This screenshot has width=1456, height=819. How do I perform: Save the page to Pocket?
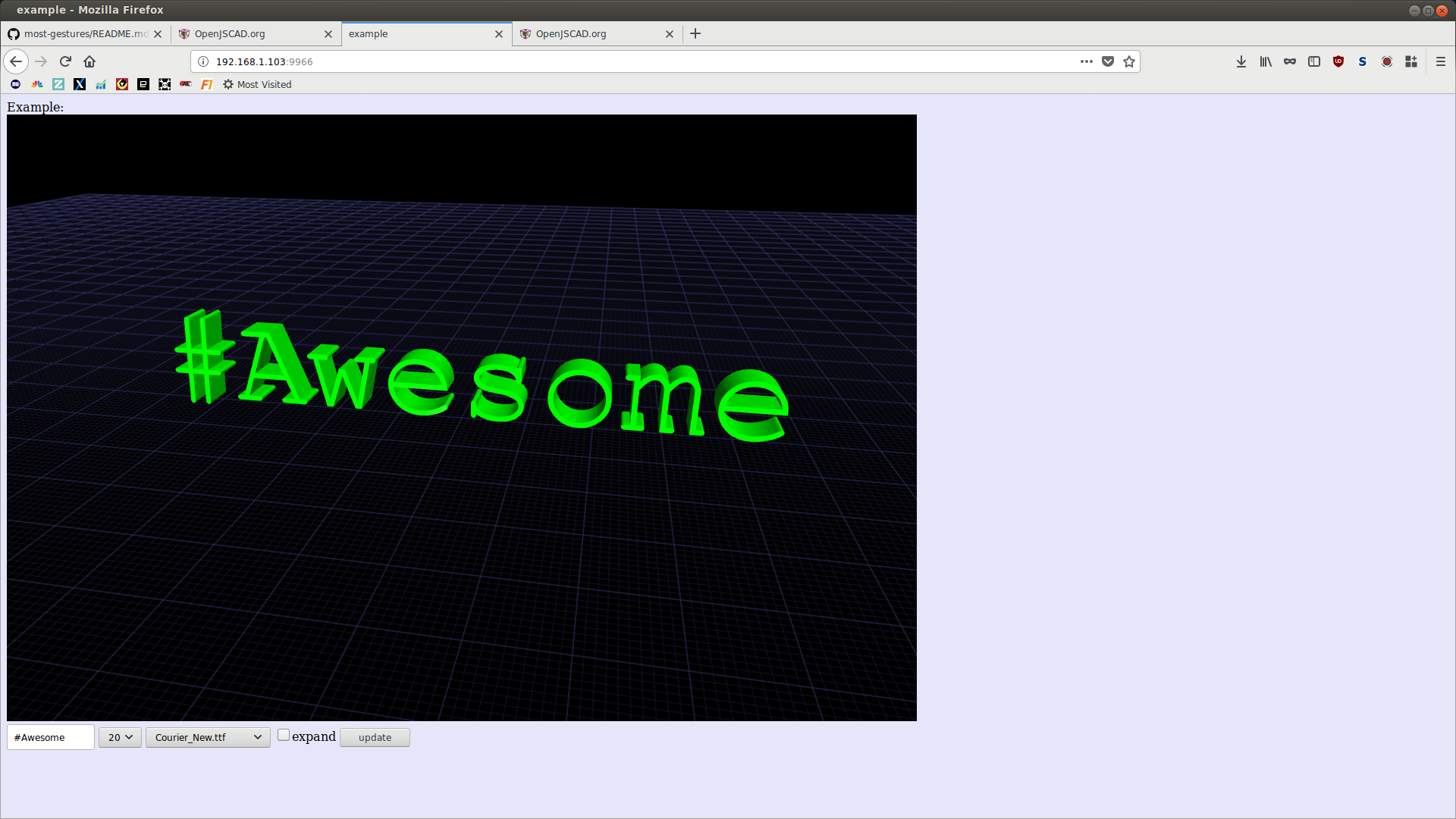(1108, 61)
